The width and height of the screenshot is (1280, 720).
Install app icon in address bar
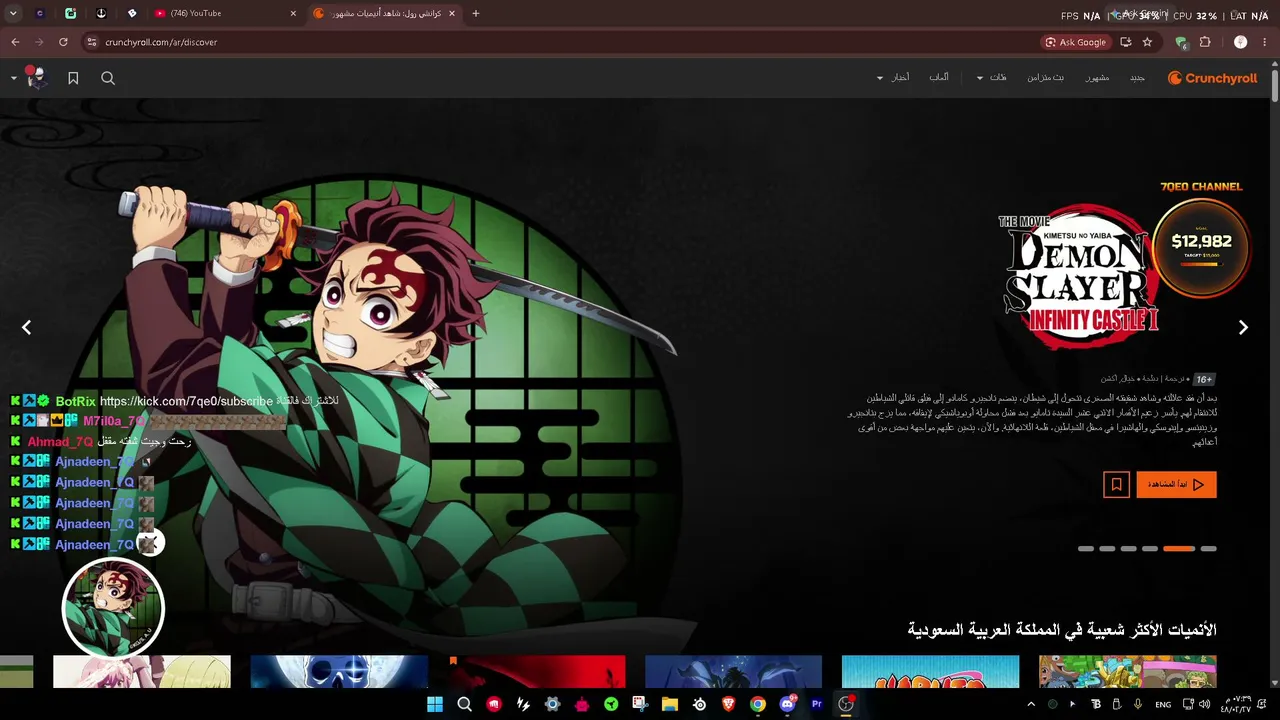click(x=1126, y=42)
